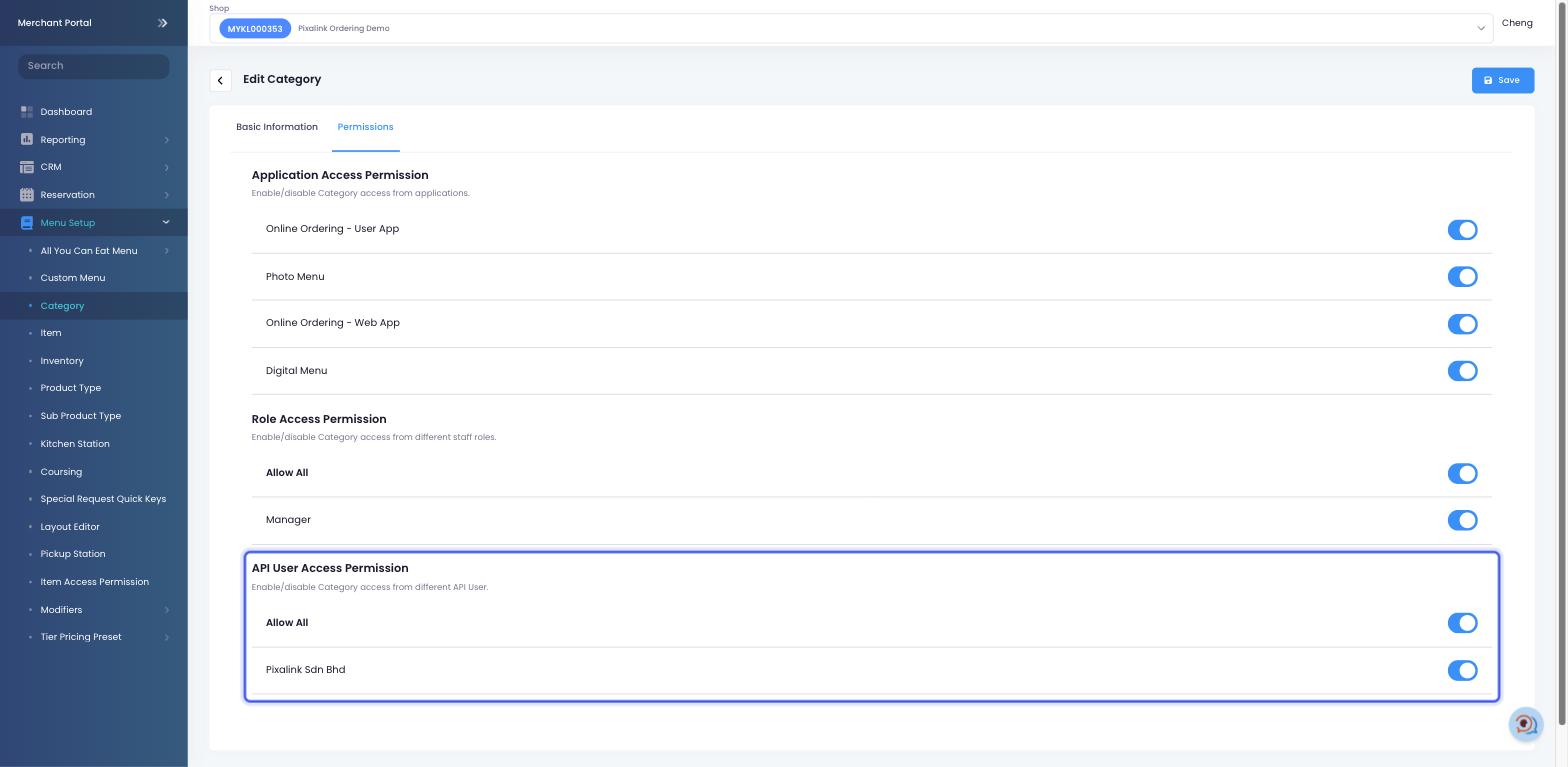Viewport: 1568px width, 767px height.
Task: Expand All You Can Eat Menu
Action: [166, 251]
